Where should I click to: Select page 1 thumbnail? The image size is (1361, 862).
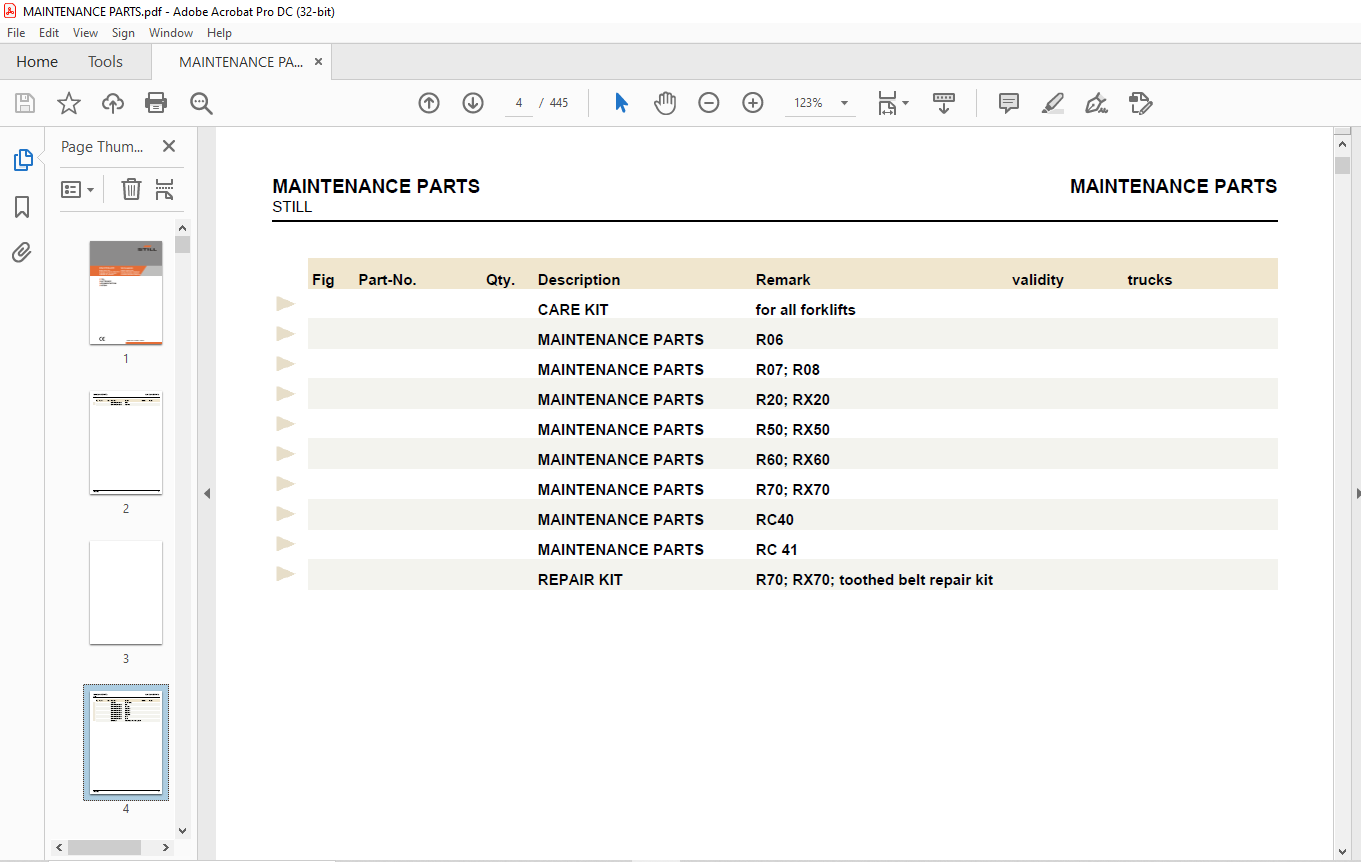126,292
